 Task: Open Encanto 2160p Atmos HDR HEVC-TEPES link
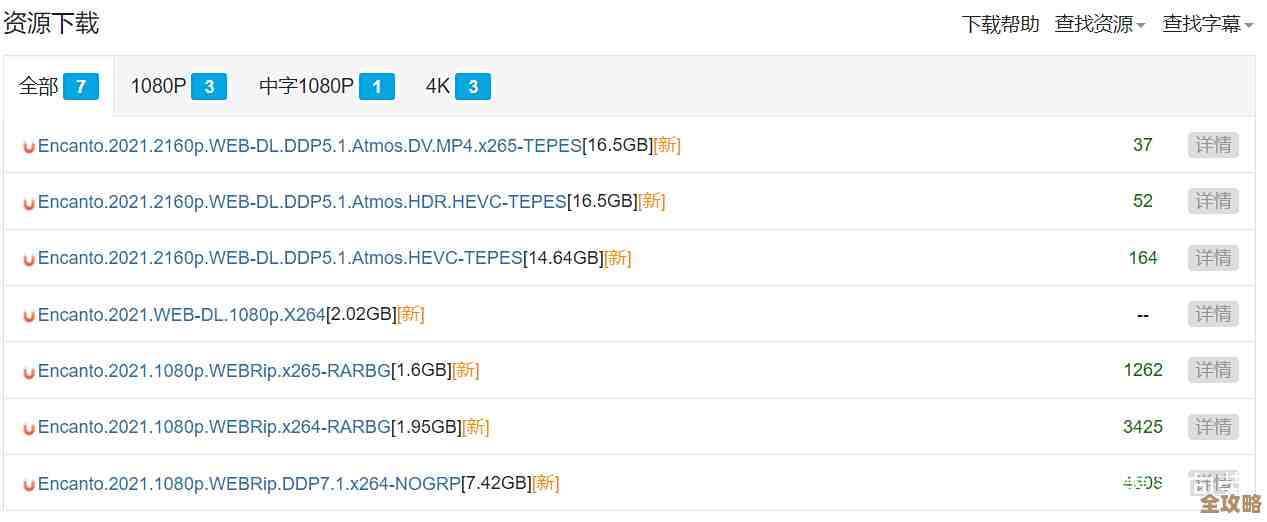click(302, 201)
